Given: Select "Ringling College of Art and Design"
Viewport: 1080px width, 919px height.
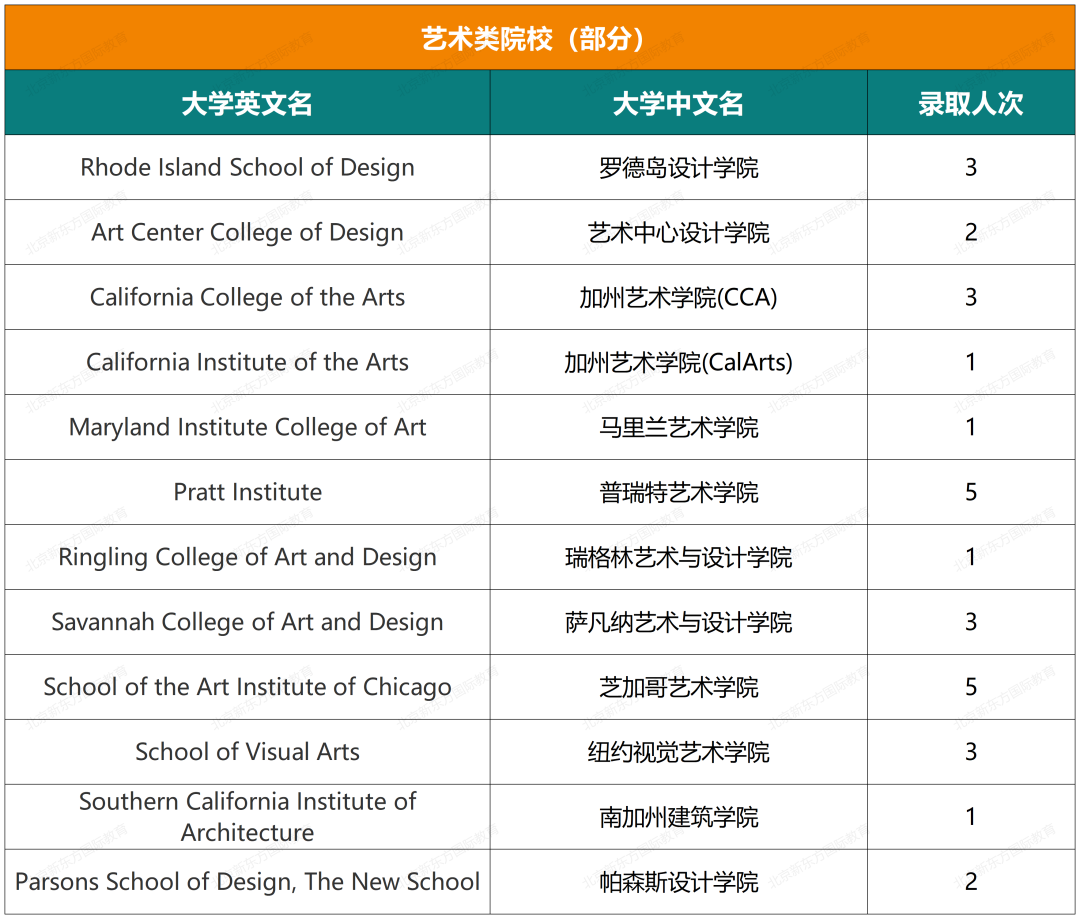Looking at the screenshot, I should [247, 557].
